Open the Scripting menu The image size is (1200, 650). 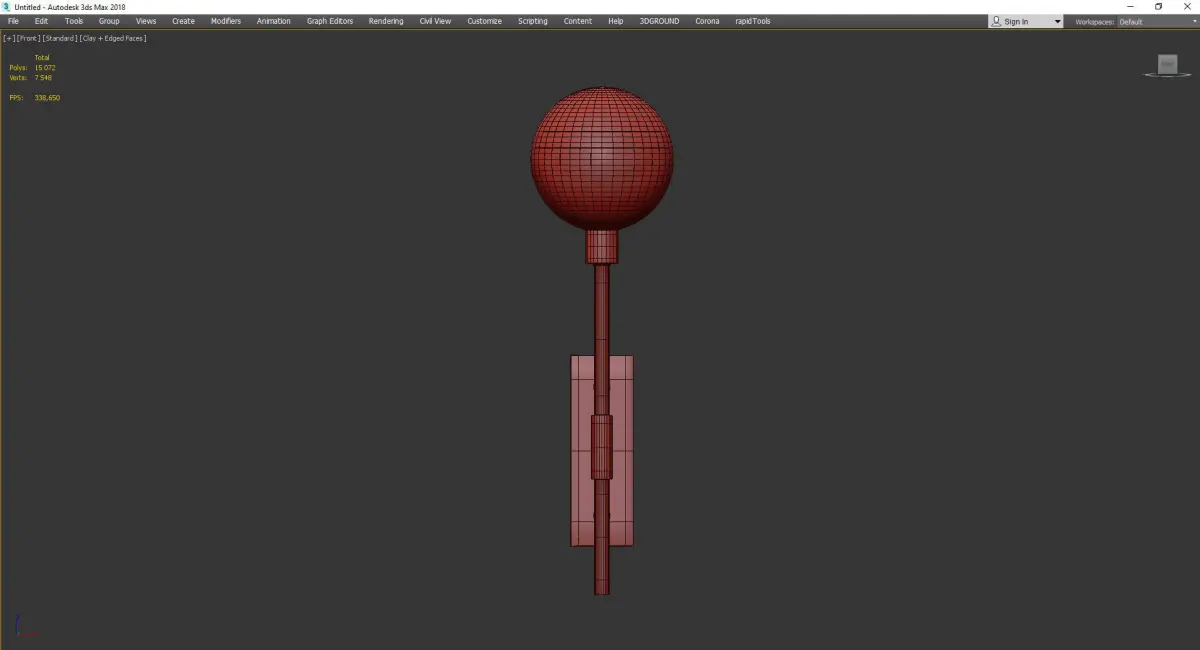[x=533, y=21]
